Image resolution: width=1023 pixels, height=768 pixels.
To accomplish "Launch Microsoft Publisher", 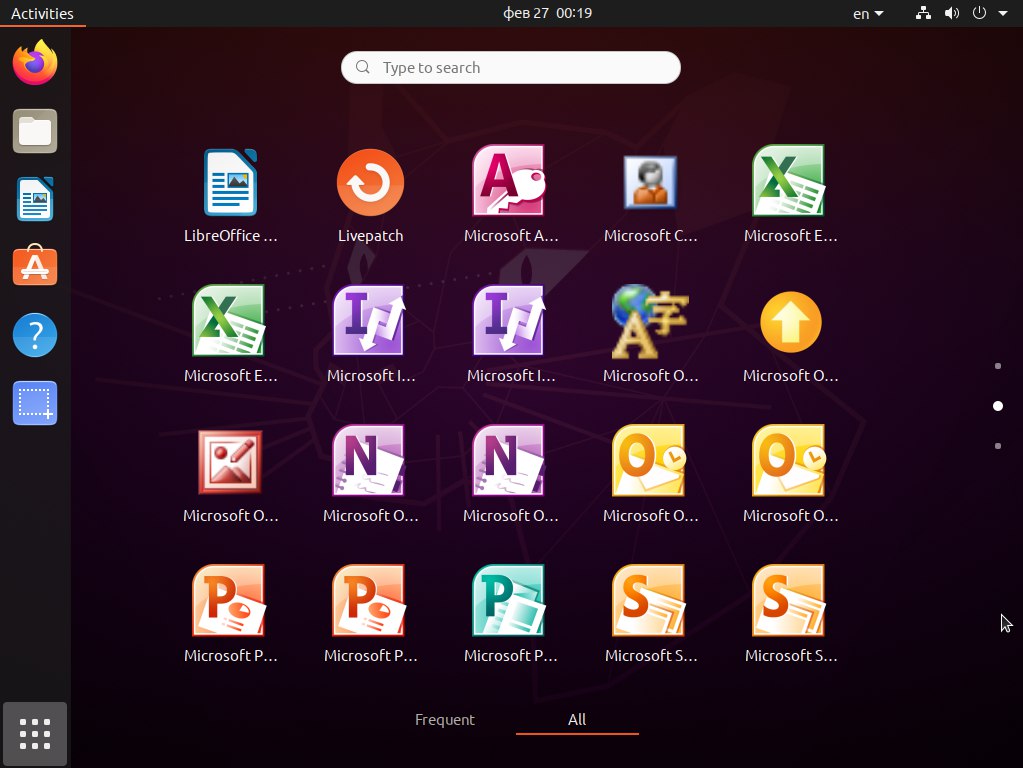I will [x=510, y=600].
